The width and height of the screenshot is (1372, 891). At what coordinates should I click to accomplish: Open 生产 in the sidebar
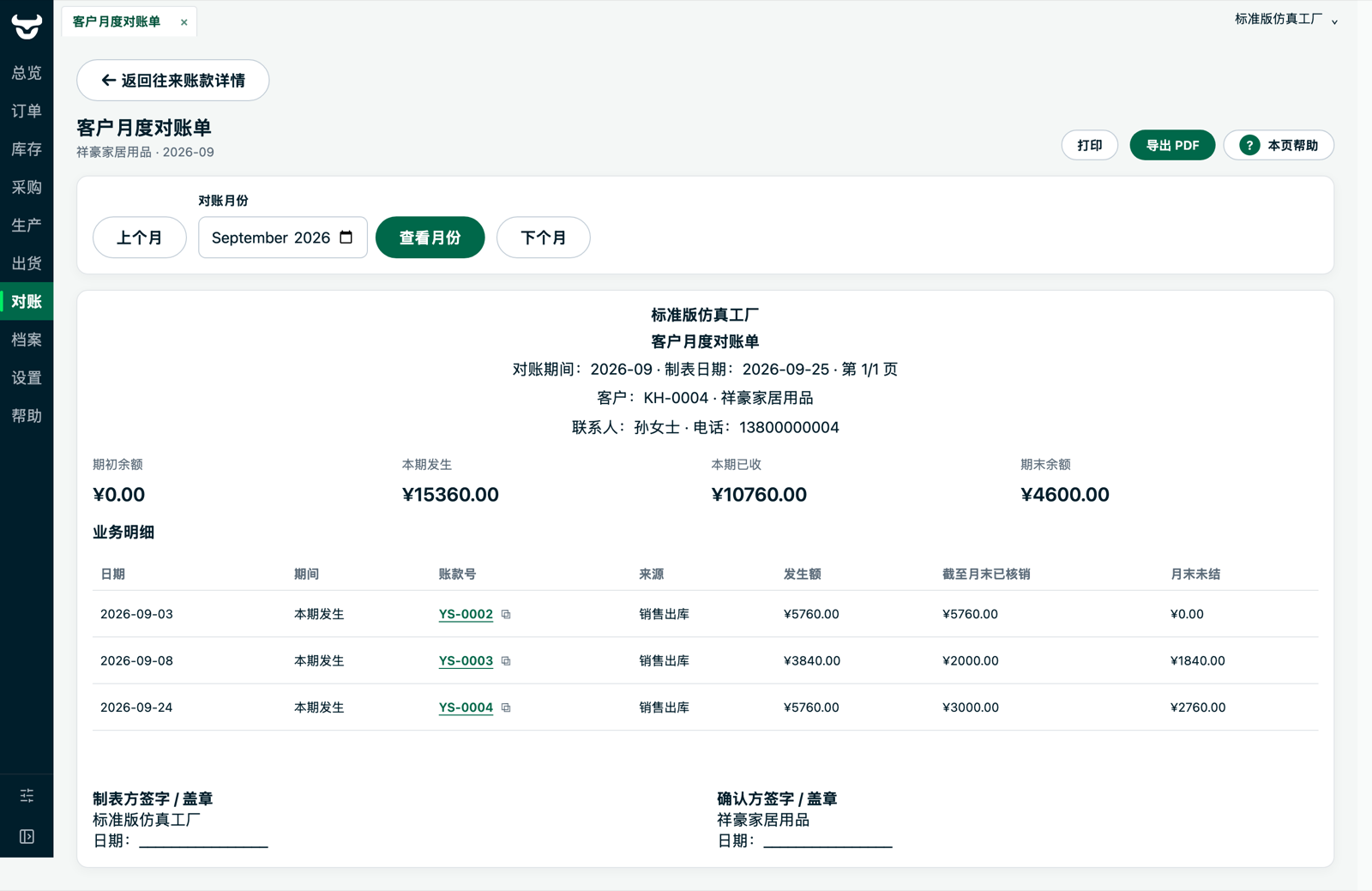tap(27, 226)
